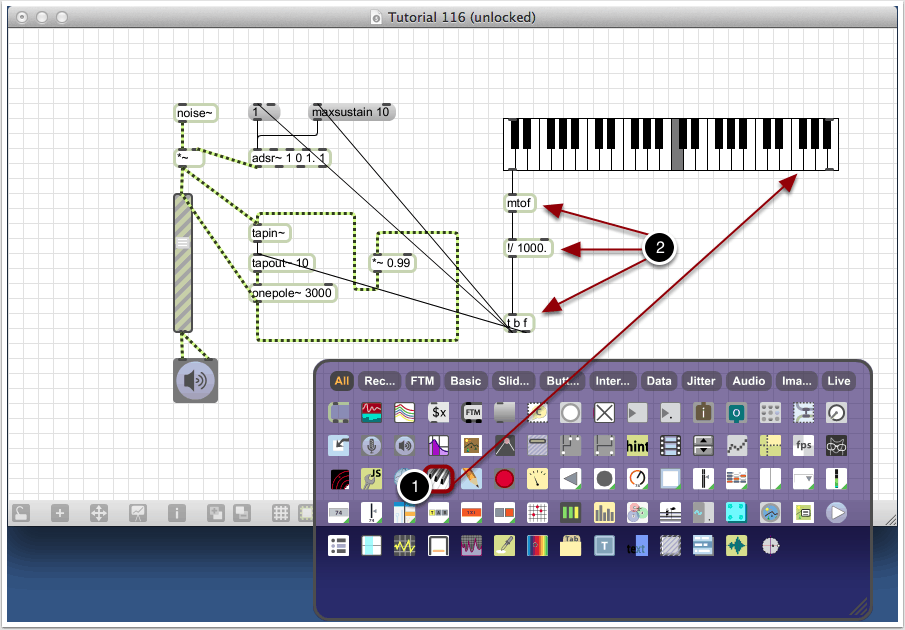Click the red record circle palette icon

504,478
